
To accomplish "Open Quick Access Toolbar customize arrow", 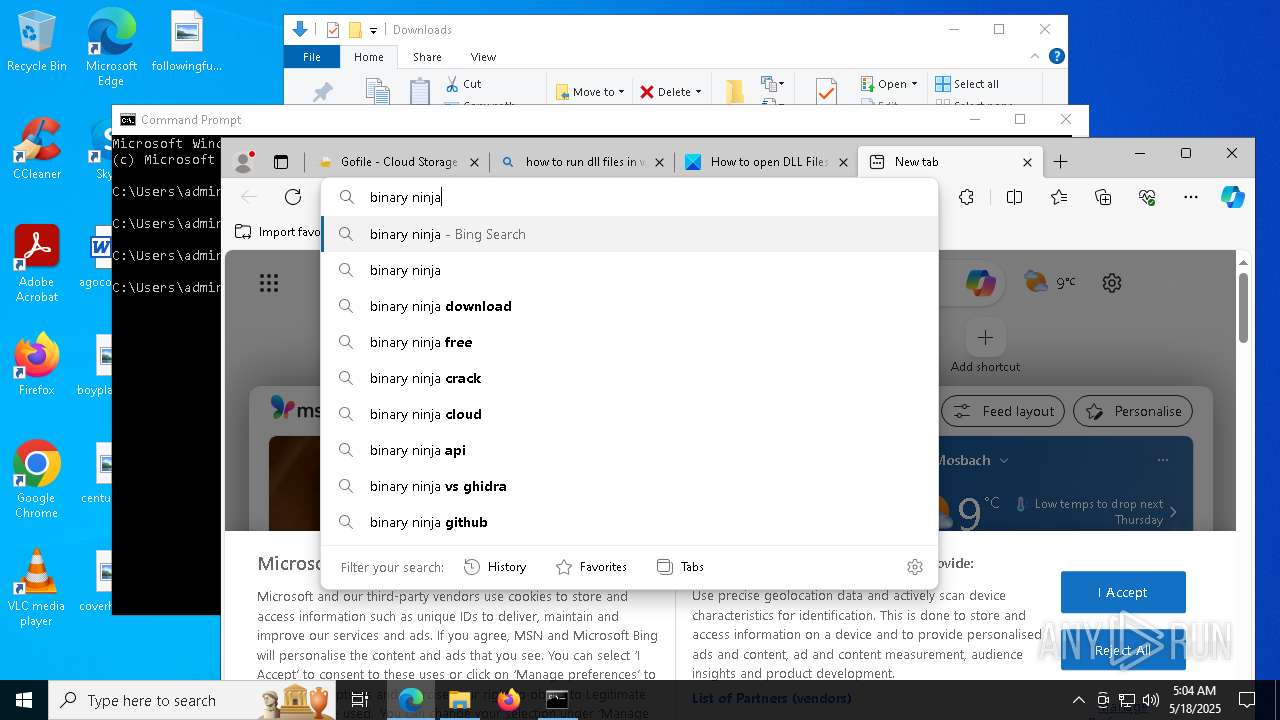I will point(373,31).
